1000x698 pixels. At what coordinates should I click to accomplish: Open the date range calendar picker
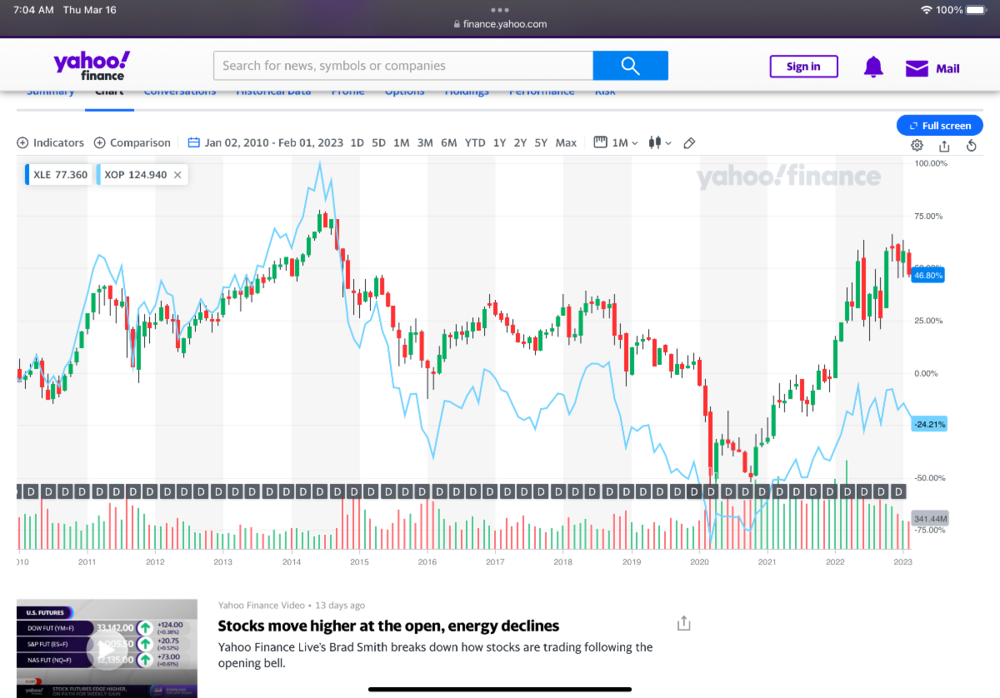click(194, 143)
